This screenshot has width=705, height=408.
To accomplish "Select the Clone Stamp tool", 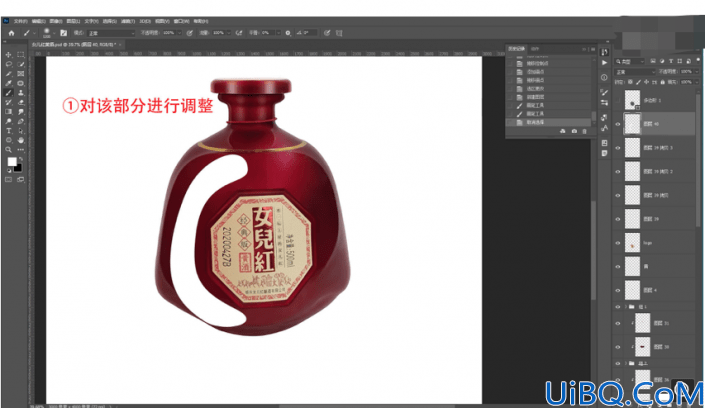I will [21, 93].
